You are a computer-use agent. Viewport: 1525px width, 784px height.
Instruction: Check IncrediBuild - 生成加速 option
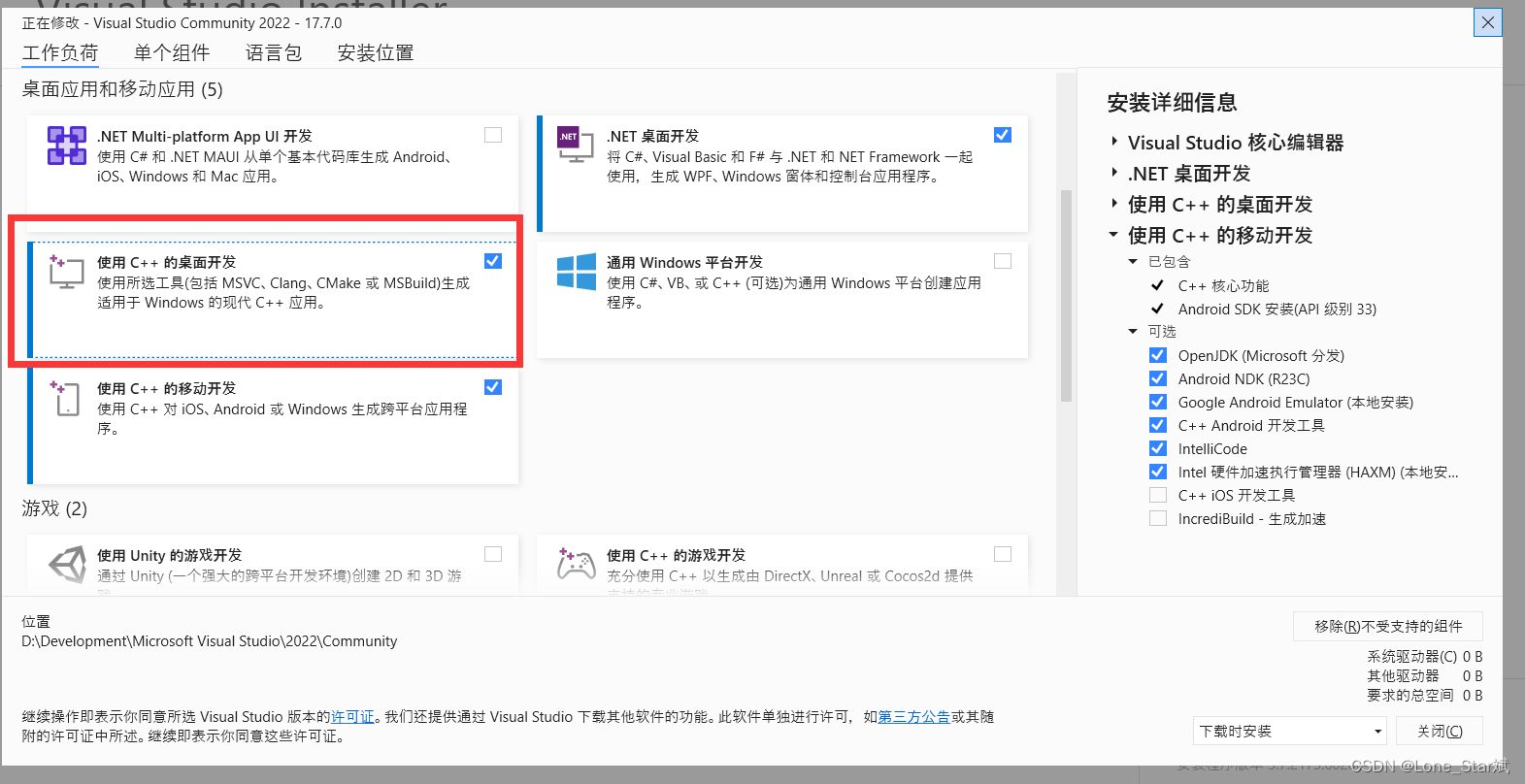(1158, 518)
